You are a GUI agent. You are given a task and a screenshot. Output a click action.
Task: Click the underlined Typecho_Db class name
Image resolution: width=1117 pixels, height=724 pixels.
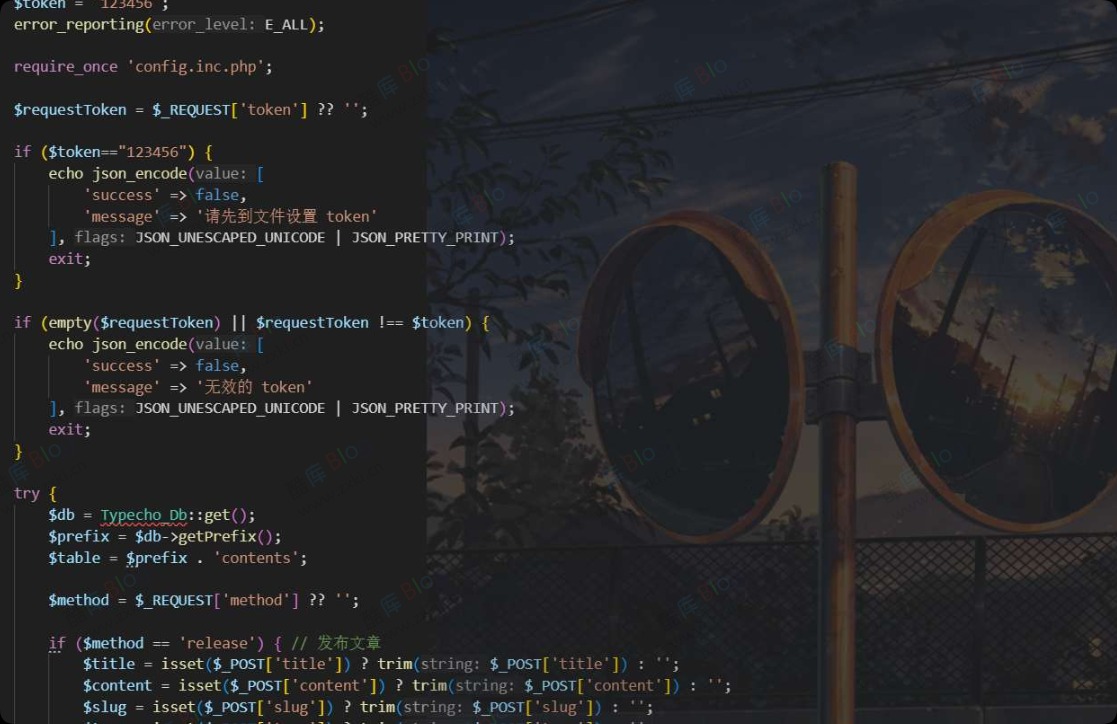pos(144,515)
